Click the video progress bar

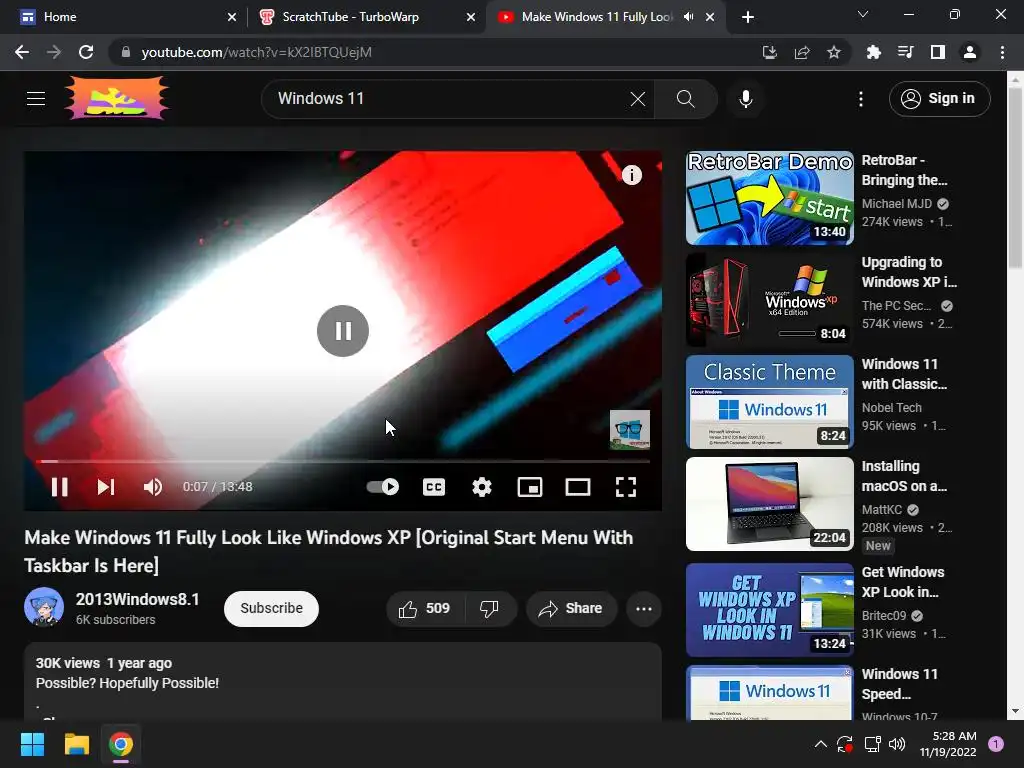point(343,461)
